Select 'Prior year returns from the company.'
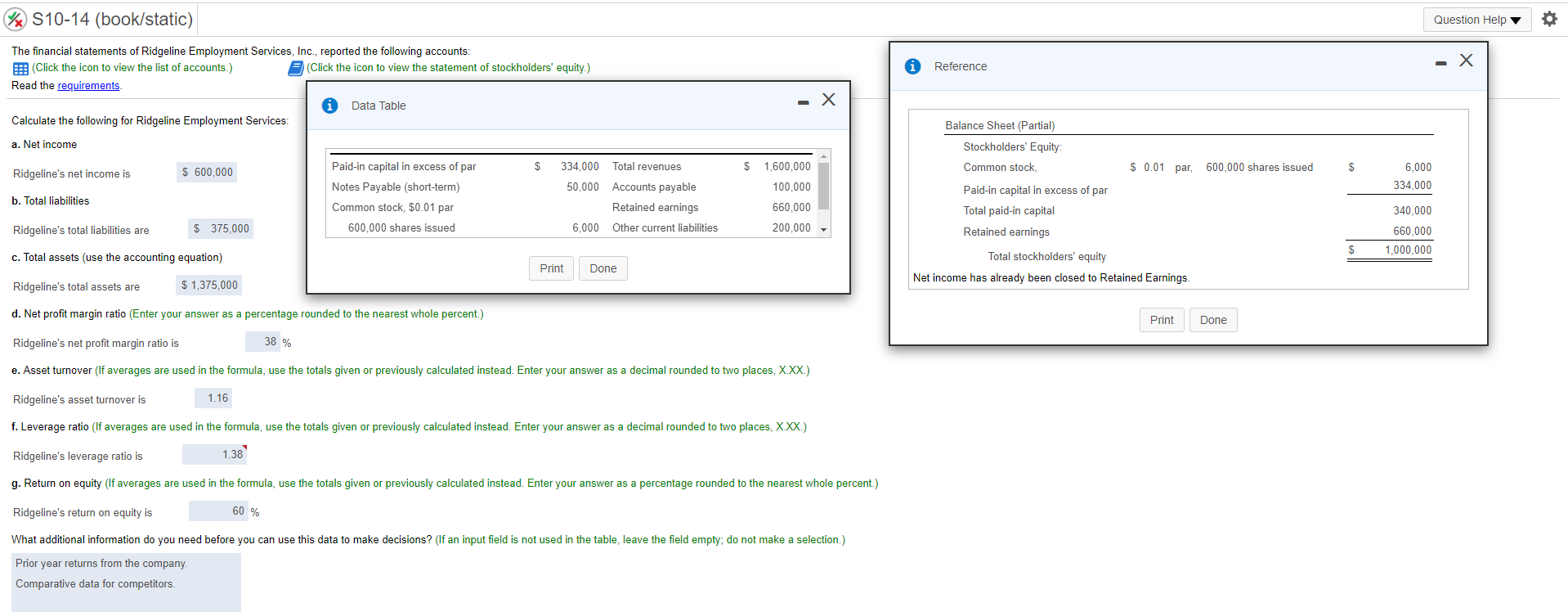Screen dimensions: 1568x612 [x=101, y=564]
